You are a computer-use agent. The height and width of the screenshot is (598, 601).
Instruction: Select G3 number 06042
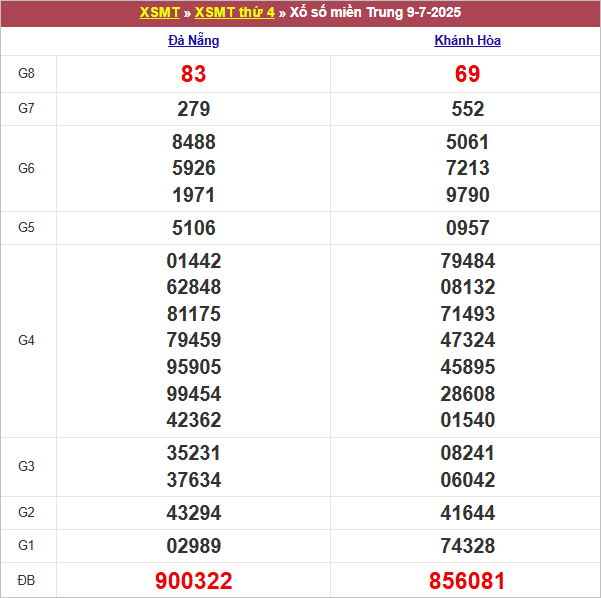(468, 480)
